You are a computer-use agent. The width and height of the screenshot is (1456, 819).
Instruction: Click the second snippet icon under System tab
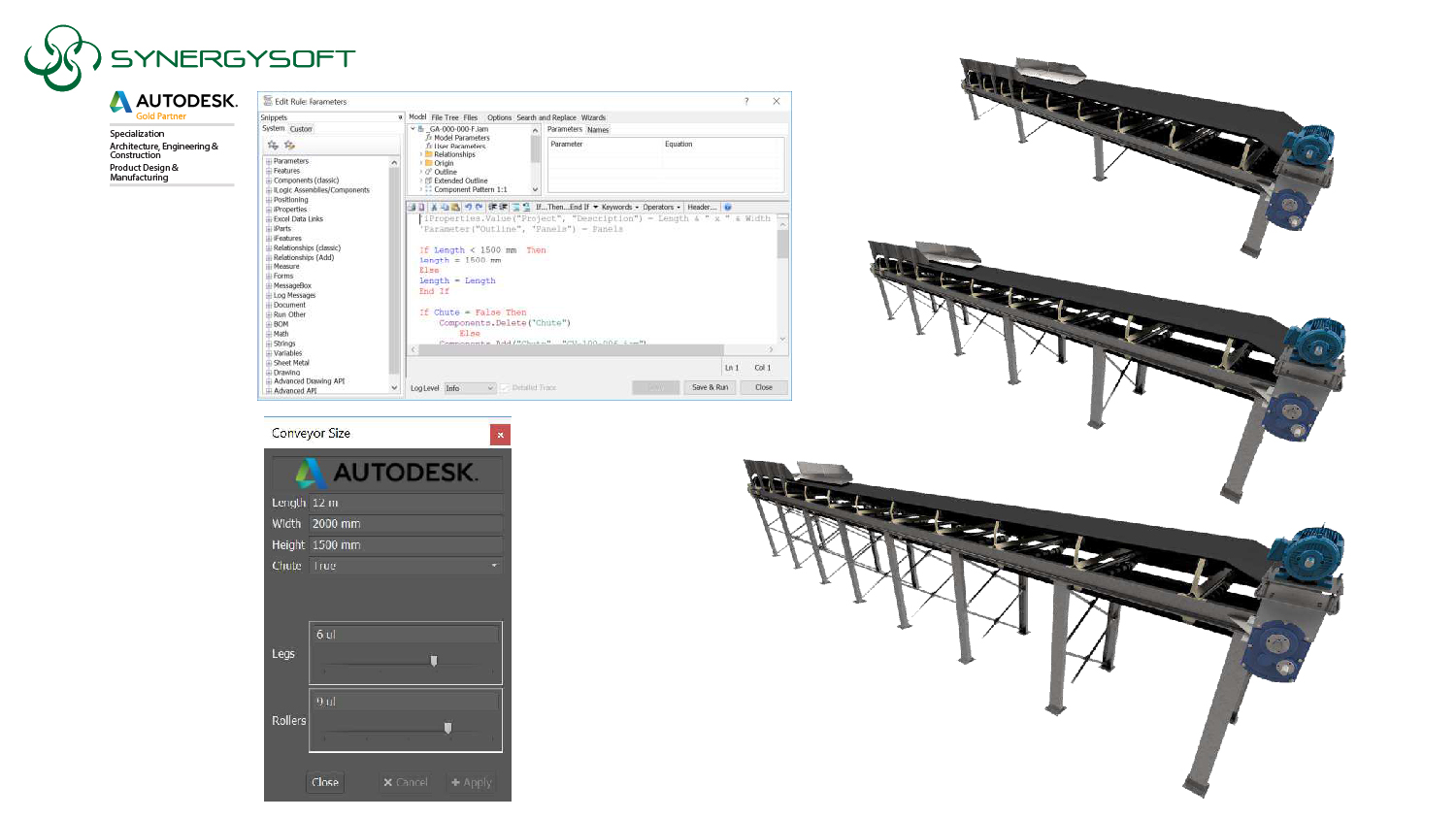(x=289, y=146)
